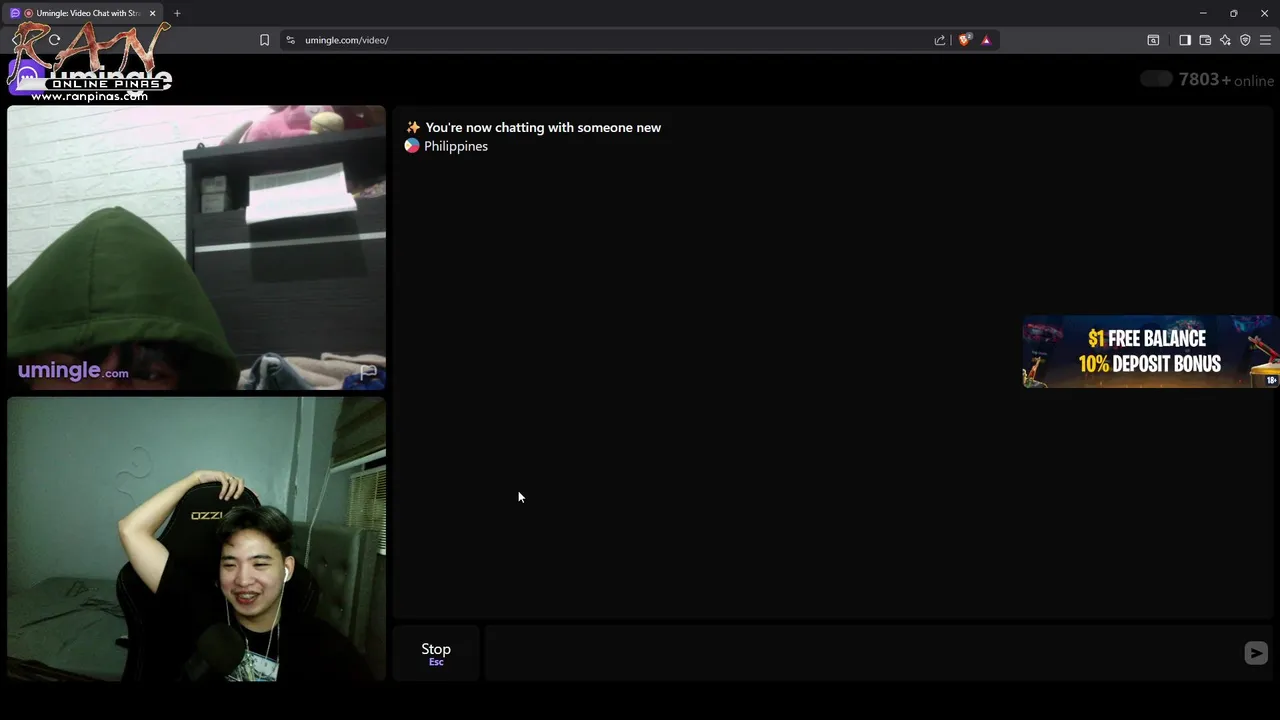Open Brave Shields panel
This screenshot has width=1280, height=720.
point(964,40)
